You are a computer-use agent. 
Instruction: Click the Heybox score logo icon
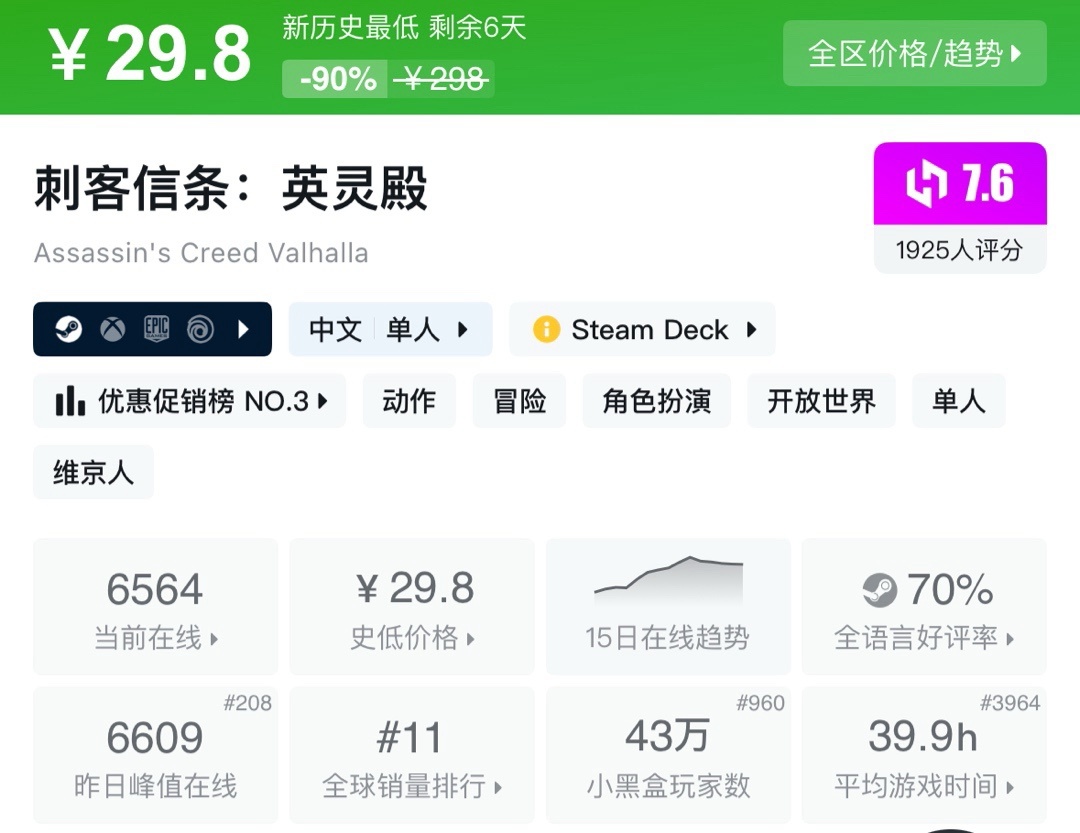point(926,184)
